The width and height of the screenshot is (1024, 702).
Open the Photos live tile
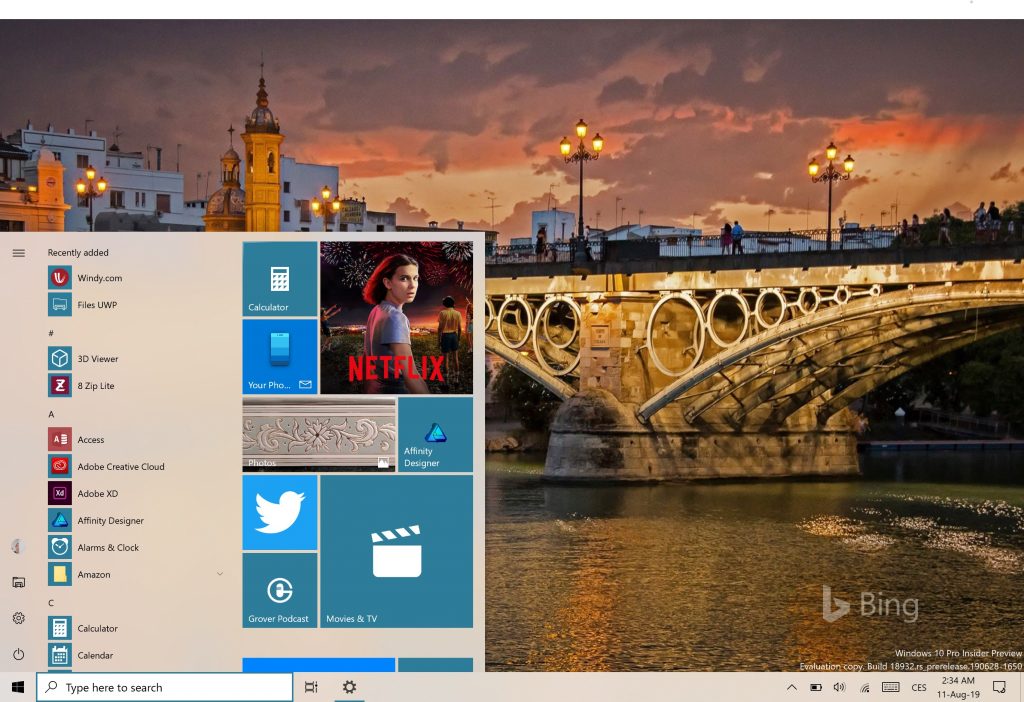319,434
